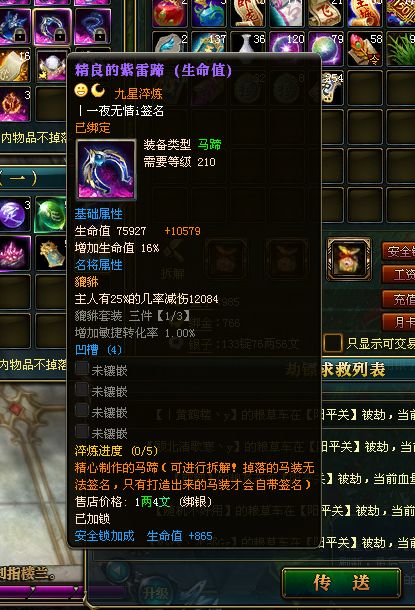
Task: Click the 月卡 button
Action: pyautogui.click(x=398, y=323)
